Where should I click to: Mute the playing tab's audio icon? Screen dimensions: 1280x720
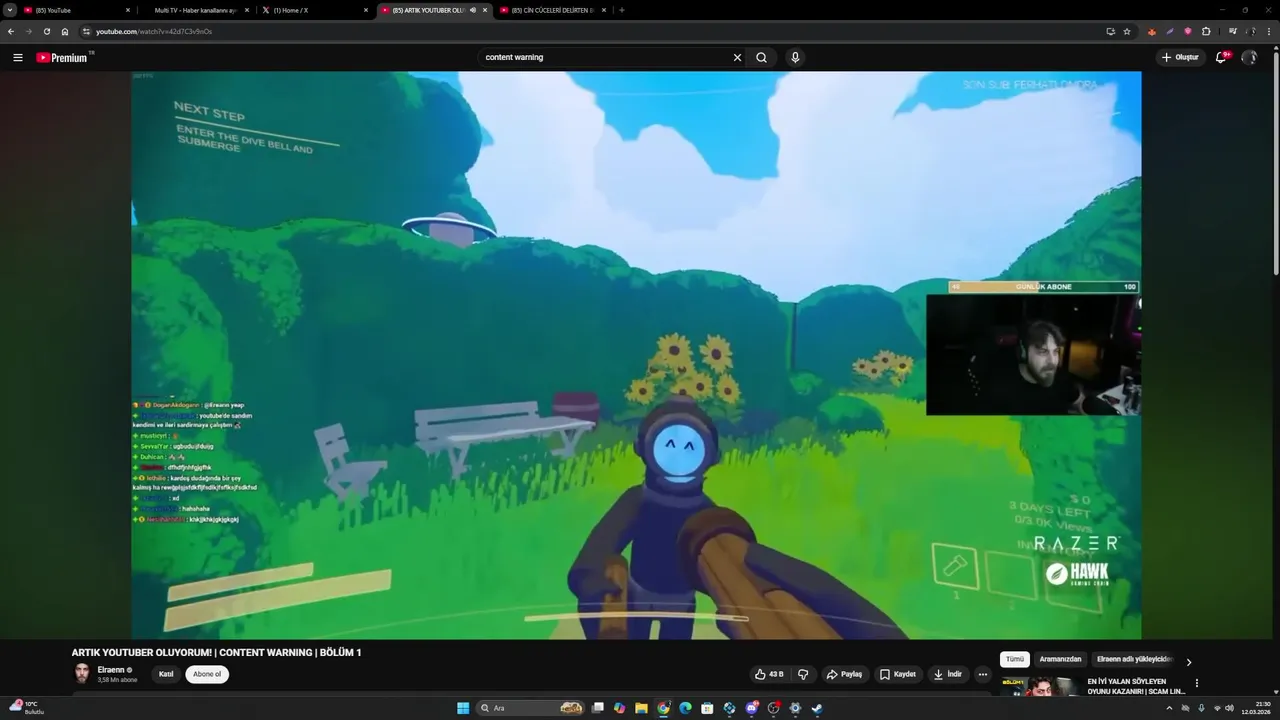pyautogui.click(x=473, y=10)
